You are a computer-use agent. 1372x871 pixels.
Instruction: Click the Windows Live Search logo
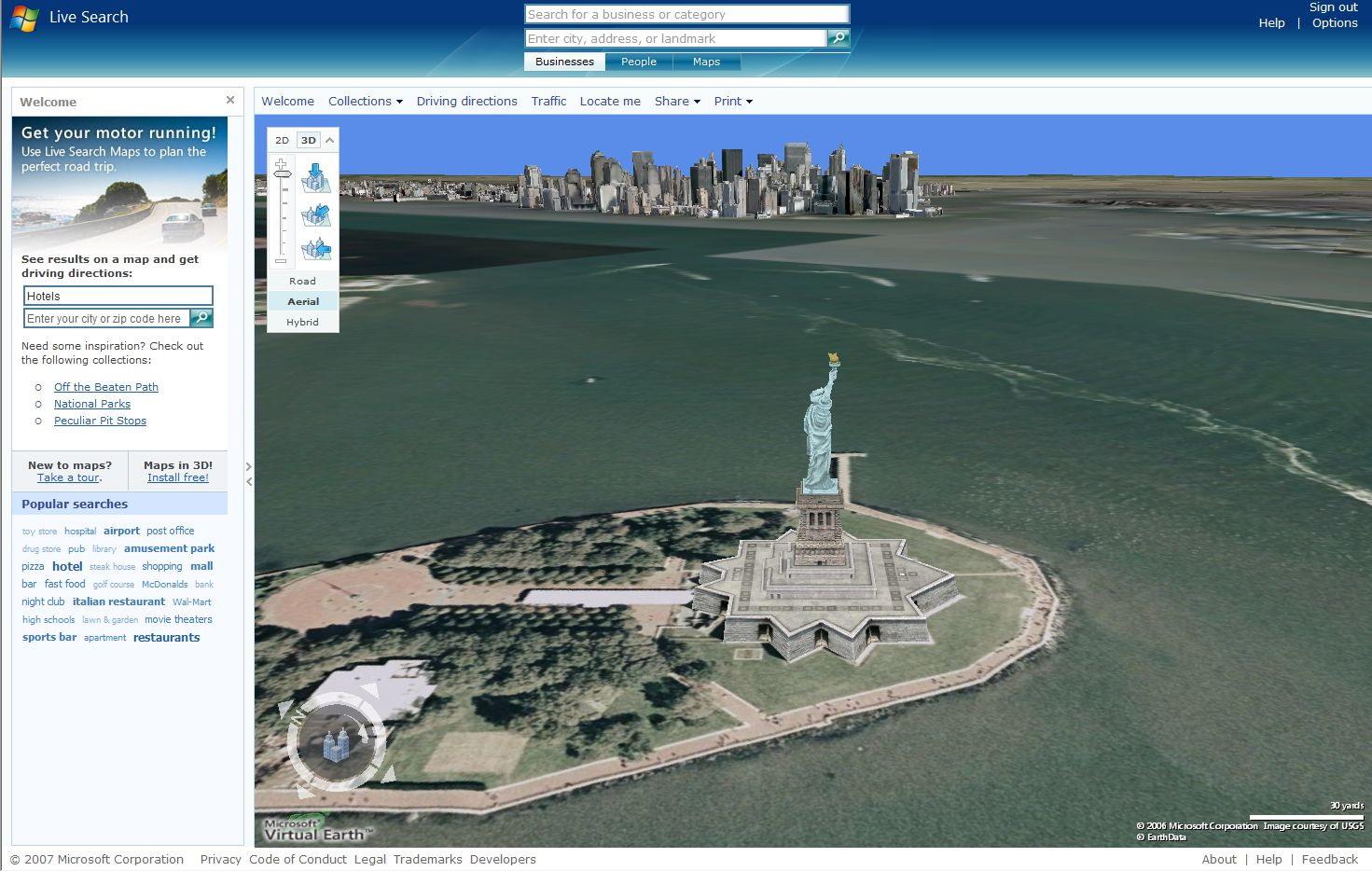click(24, 18)
